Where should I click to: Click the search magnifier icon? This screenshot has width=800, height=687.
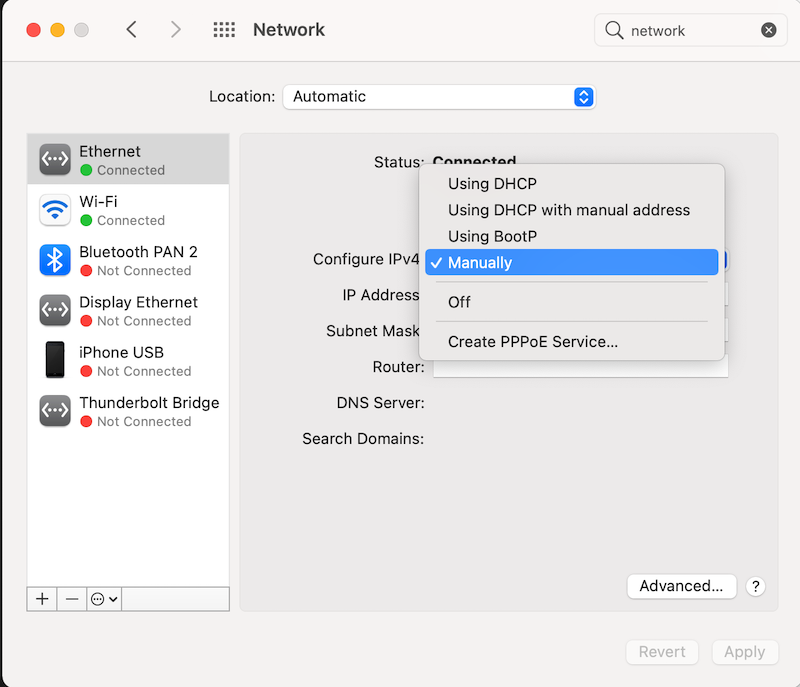pos(614,30)
